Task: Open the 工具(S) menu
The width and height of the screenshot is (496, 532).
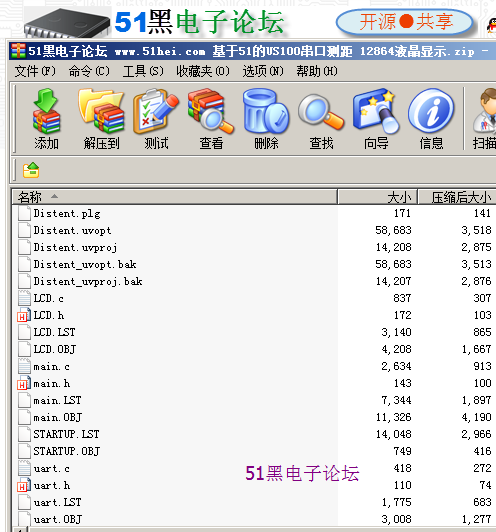Action: click(143, 71)
